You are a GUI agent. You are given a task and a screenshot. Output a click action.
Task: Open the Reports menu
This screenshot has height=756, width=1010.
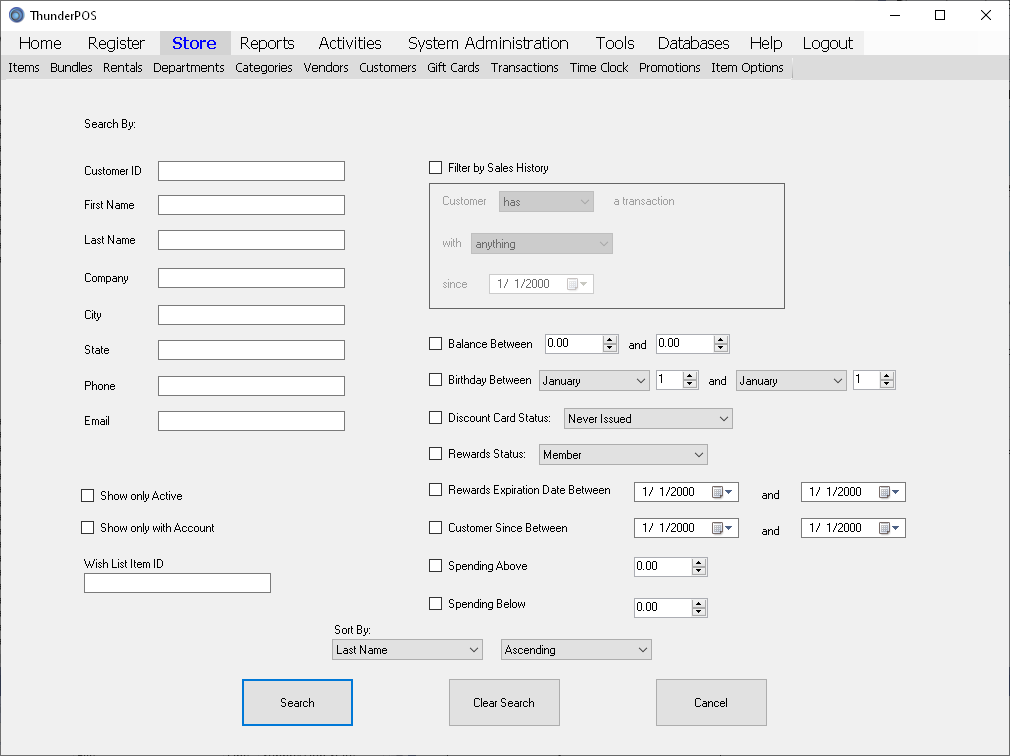point(267,43)
